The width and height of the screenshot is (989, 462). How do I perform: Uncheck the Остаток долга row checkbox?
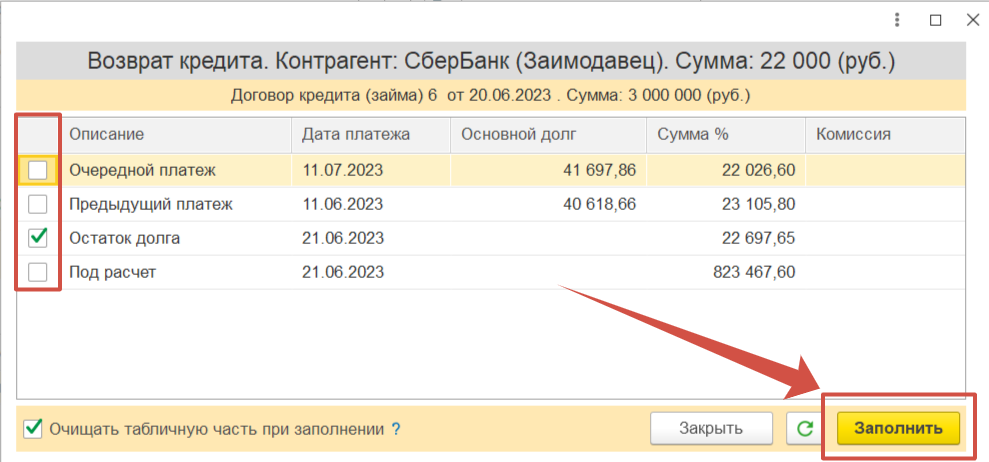38,238
